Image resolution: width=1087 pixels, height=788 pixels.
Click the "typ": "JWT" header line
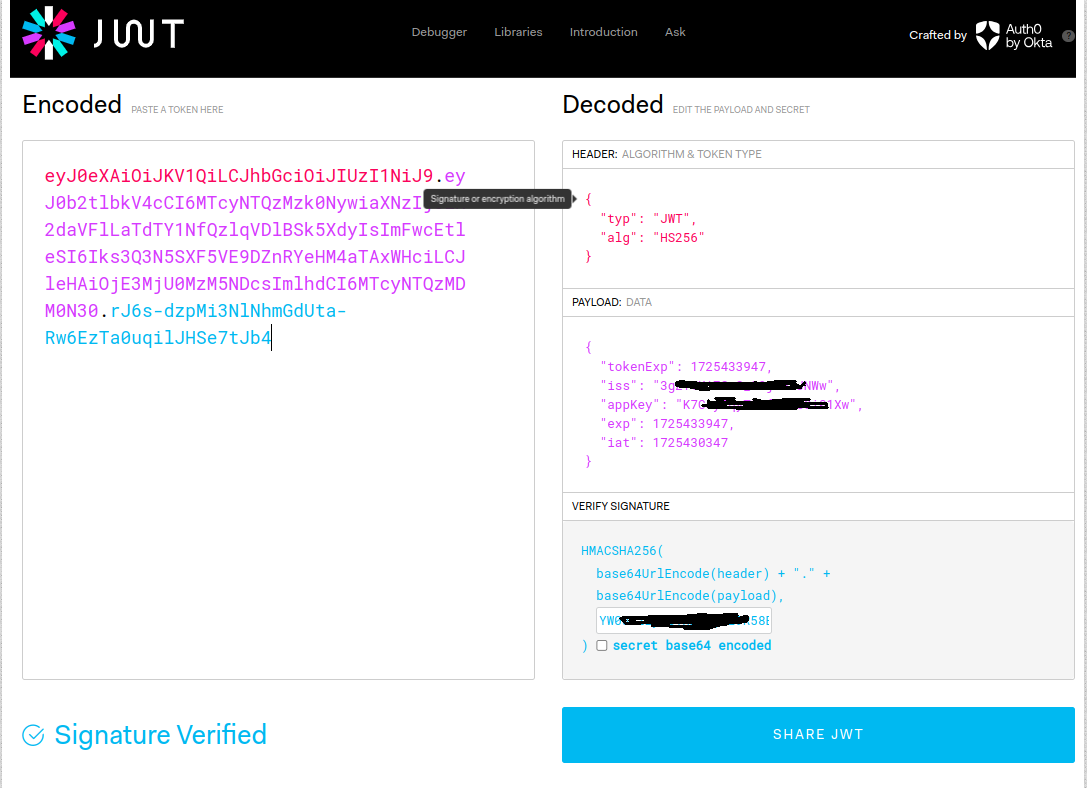coord(648,219)
